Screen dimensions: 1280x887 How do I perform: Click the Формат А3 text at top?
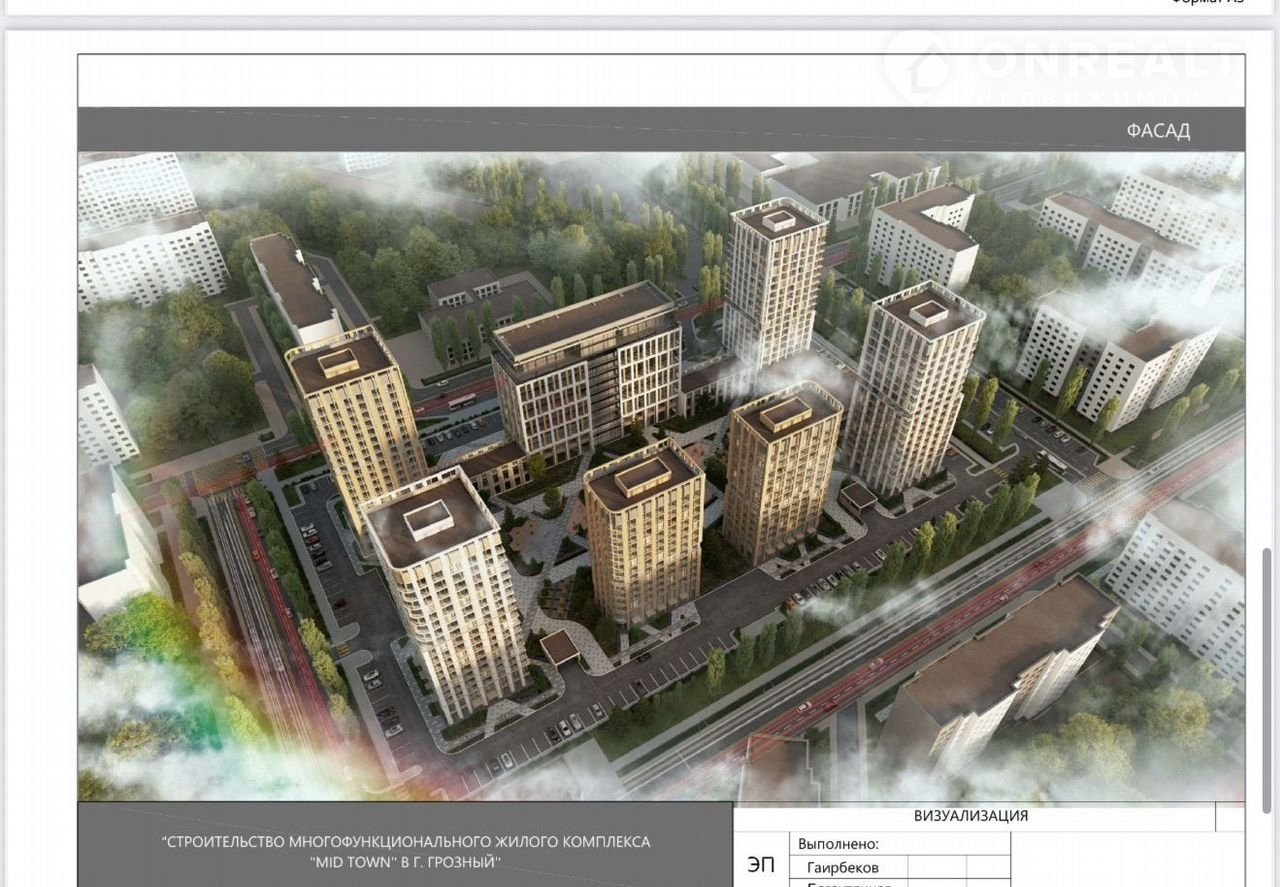(x=1207, y=3)
